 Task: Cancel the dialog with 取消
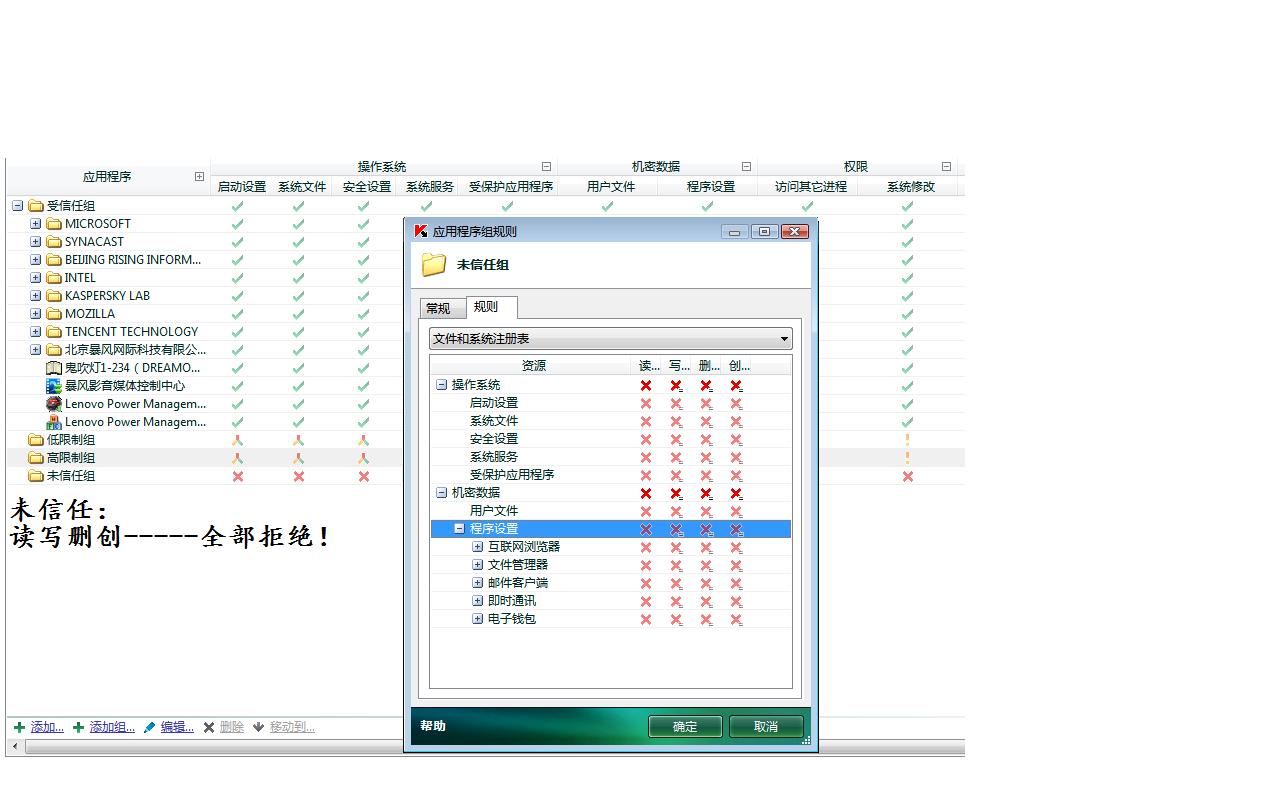click(x=766, y=727)
